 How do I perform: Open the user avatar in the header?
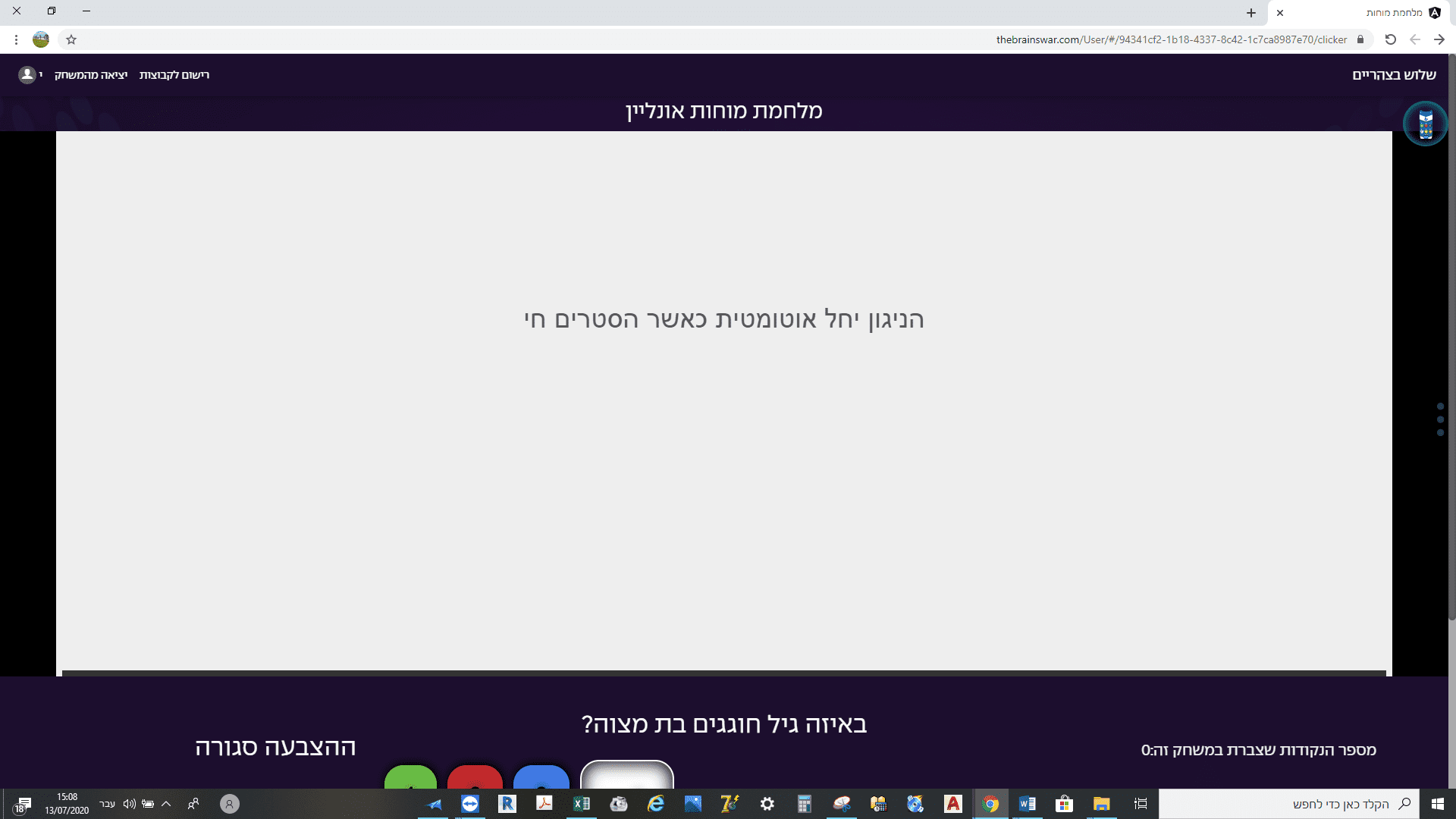[x=27, y=75]
